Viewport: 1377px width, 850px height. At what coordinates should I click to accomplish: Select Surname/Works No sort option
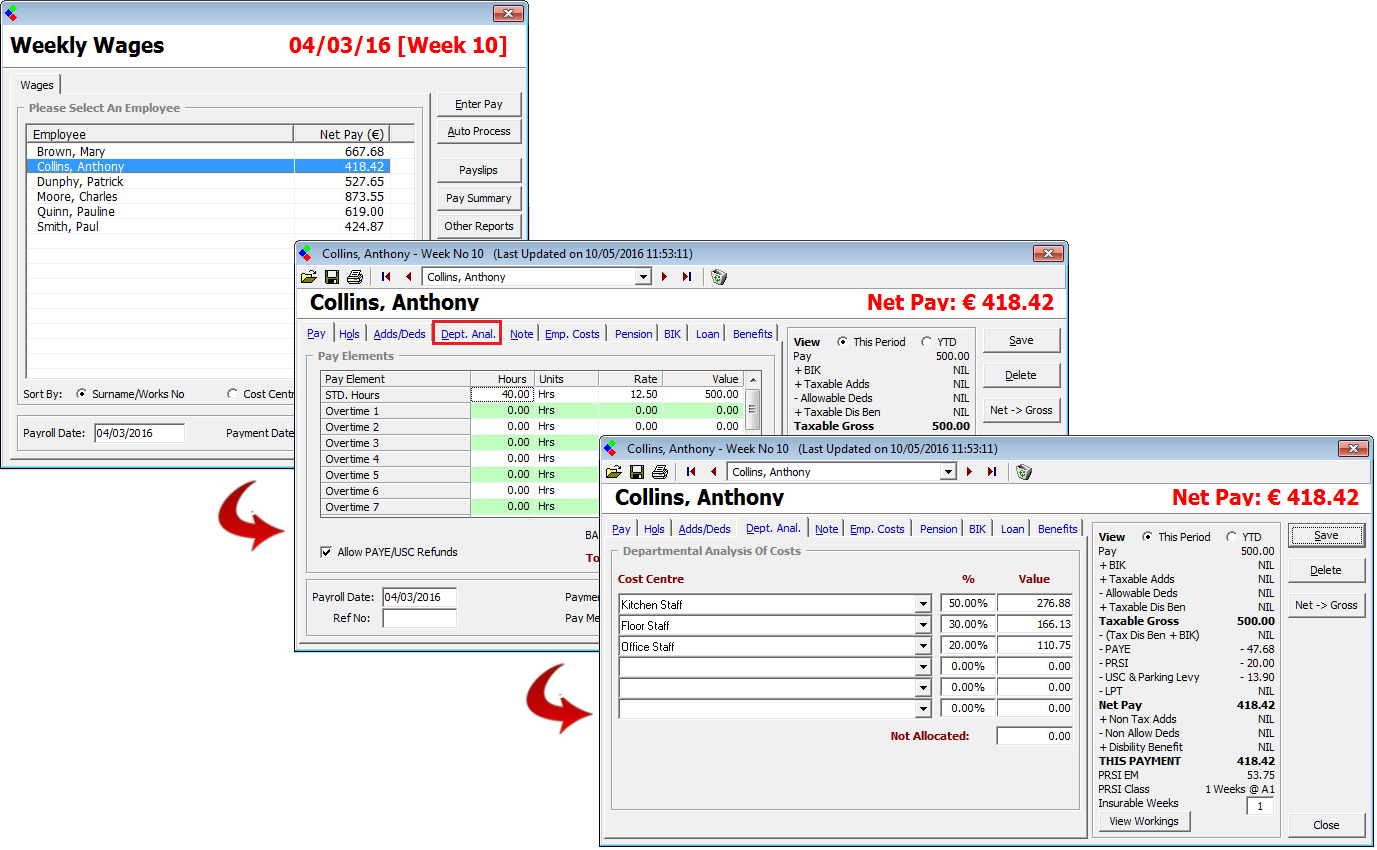point(81,394)
